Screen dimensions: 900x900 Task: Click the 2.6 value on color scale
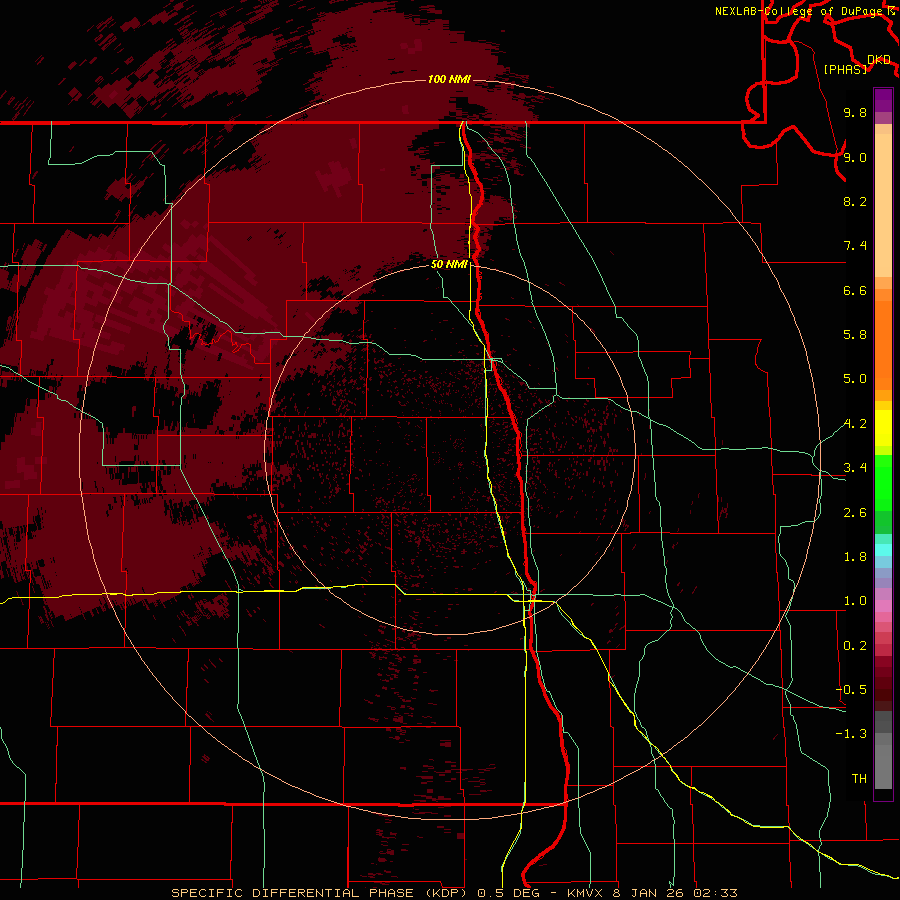pyautogui.click(x=855, y=513)
